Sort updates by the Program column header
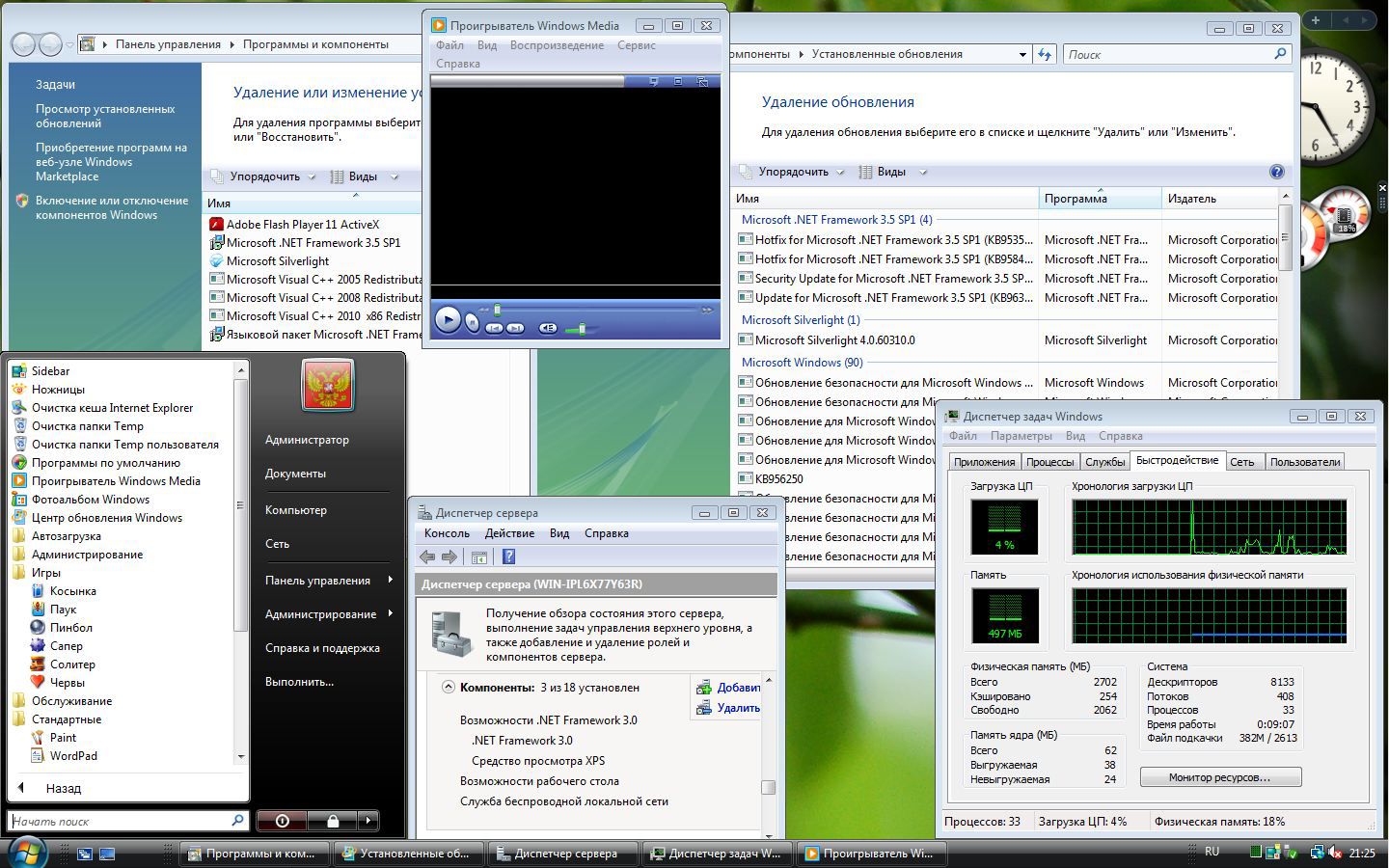 1100,199
